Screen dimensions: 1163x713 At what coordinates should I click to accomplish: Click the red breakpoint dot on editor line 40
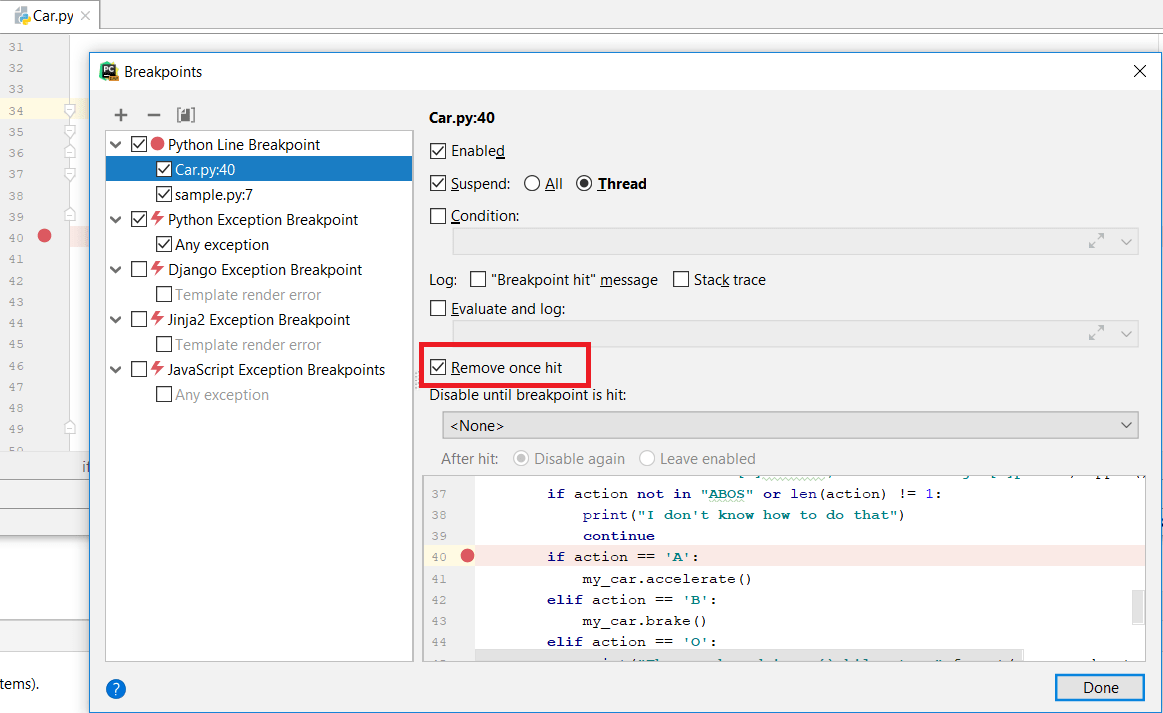point(45,236)
